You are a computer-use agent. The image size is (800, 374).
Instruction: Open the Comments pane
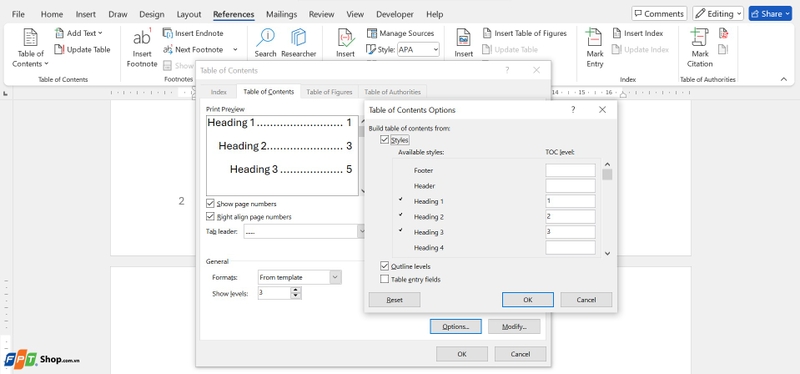tap(659, 14)
